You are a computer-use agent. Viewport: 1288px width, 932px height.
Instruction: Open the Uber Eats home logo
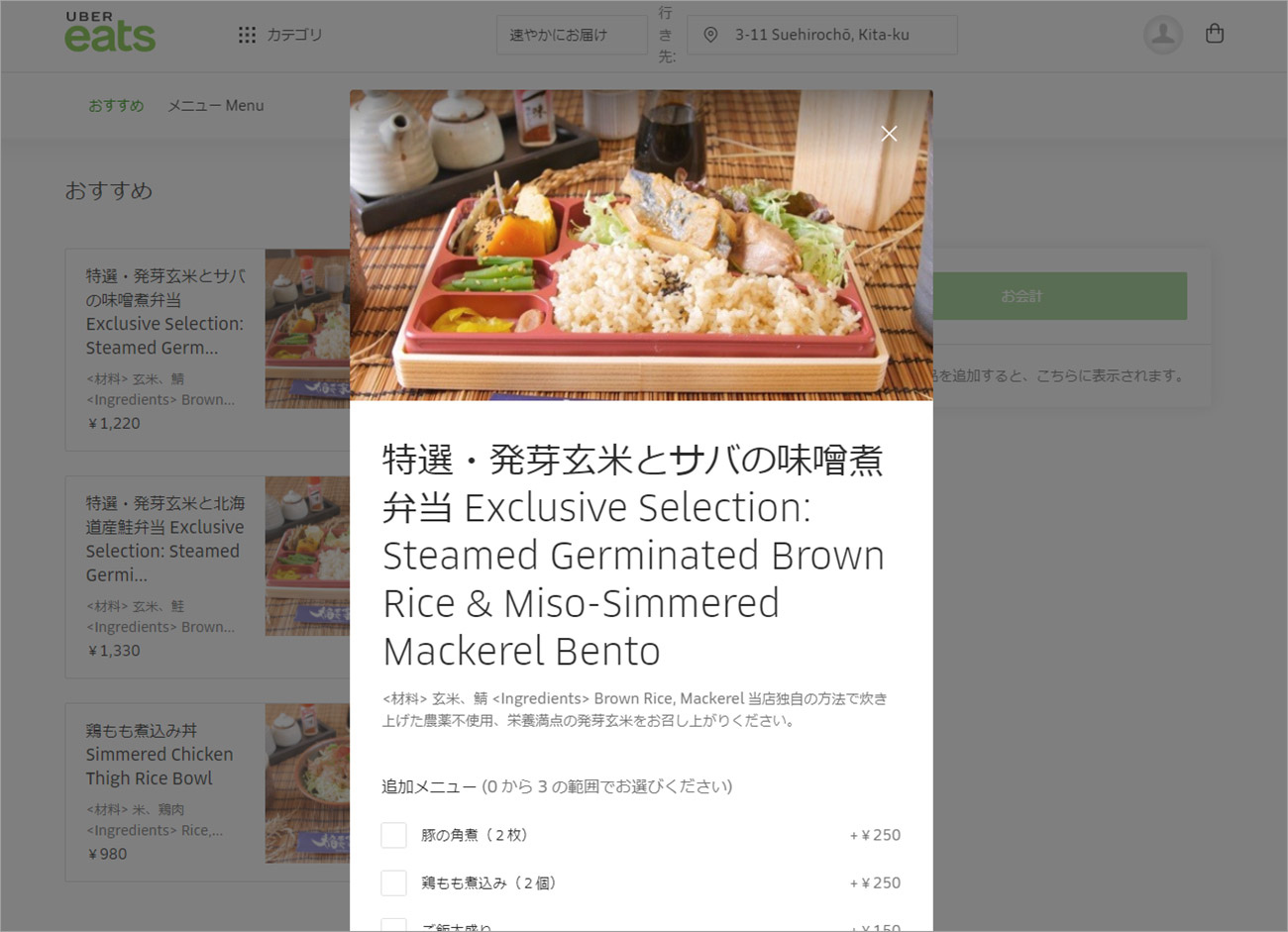click(x=110, y=33)
